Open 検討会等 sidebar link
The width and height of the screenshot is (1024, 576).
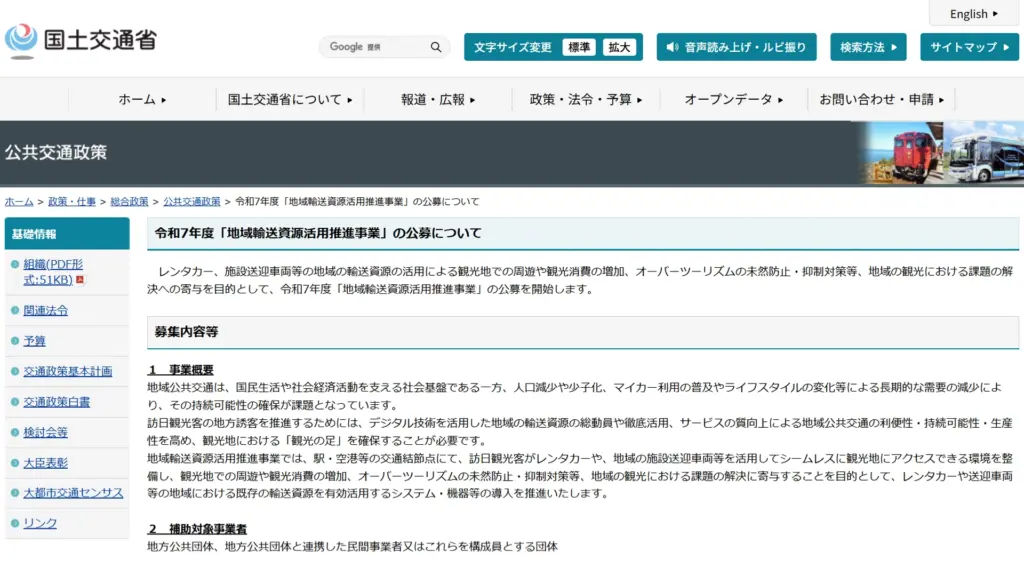click(x=46, y=432)
